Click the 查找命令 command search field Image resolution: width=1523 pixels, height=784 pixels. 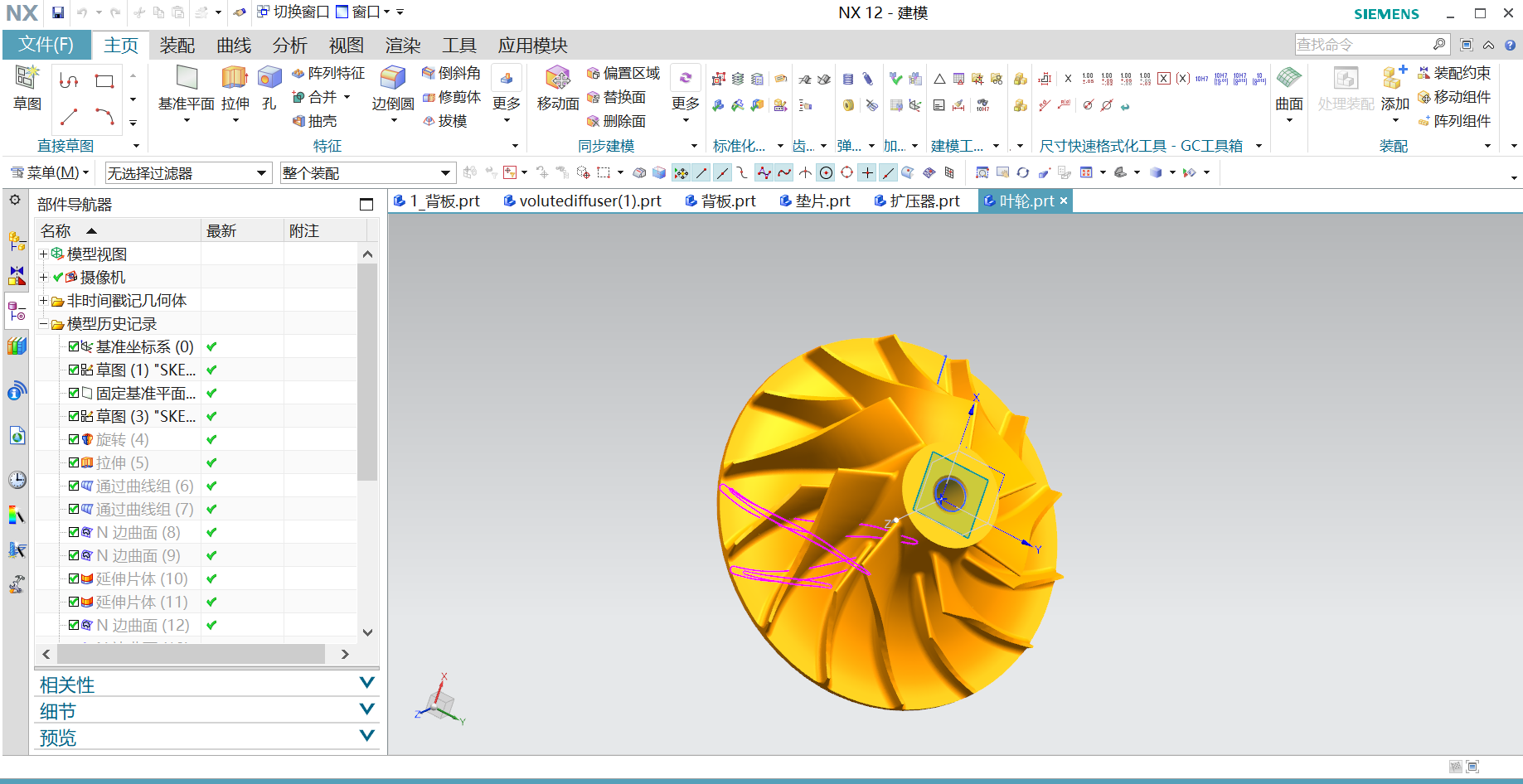[1371, 45]
